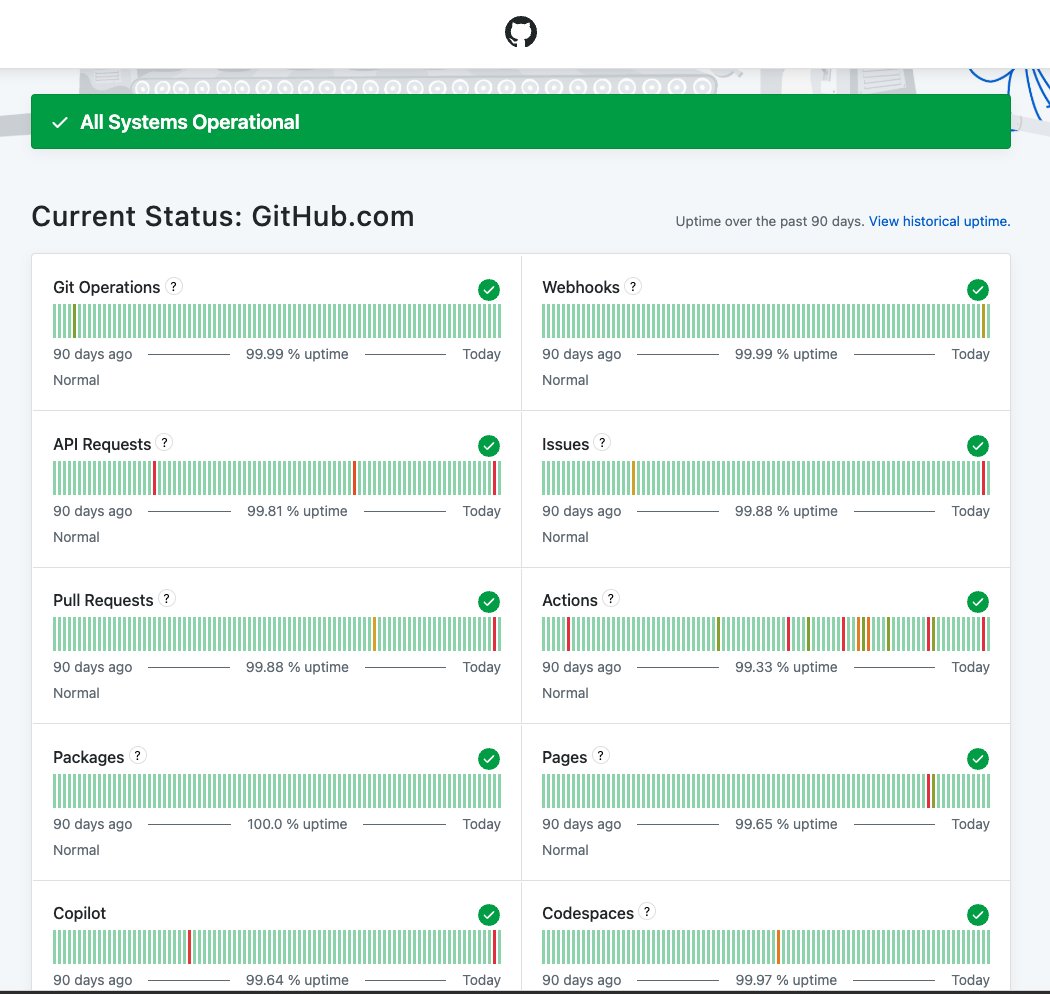Open Actions help question mark

[x=611, y=599]
